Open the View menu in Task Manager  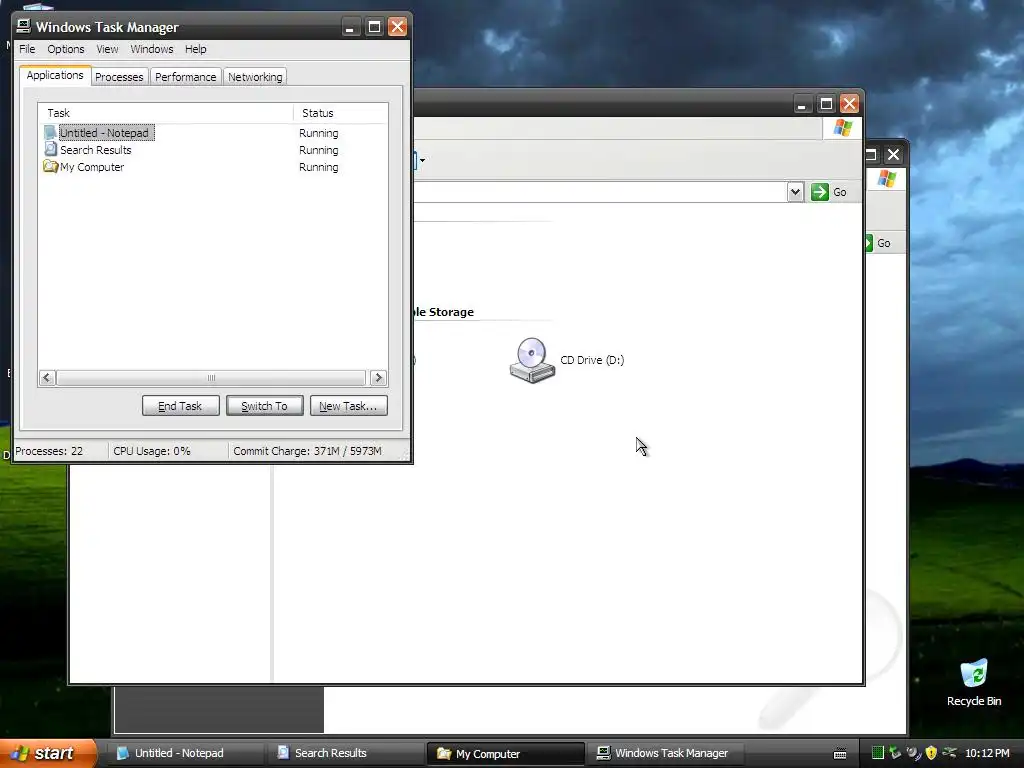[107, 49]
